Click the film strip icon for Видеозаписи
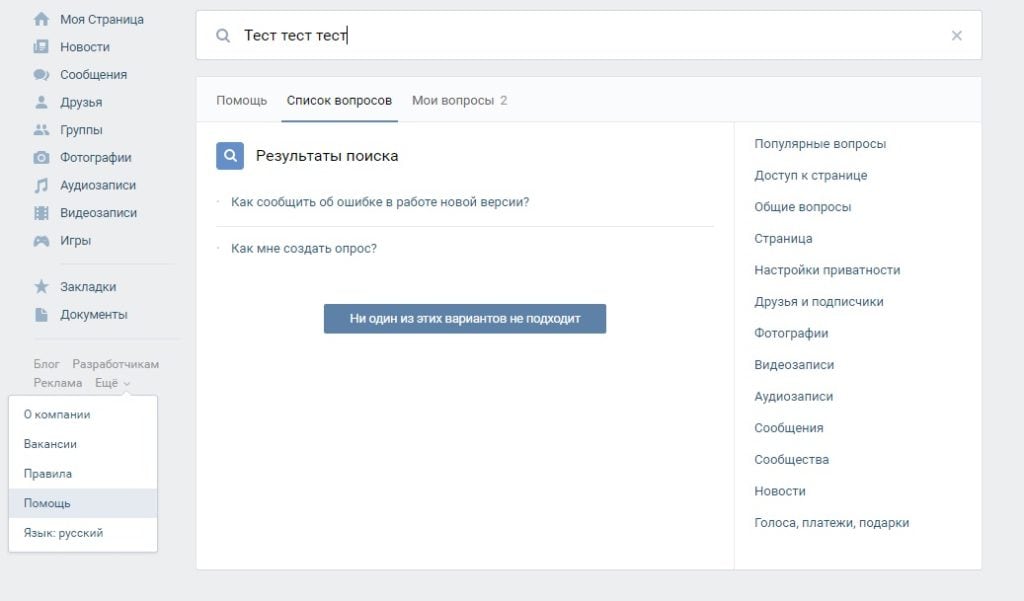The height and width of the screenshot is (601, 1024). point(41,213)
